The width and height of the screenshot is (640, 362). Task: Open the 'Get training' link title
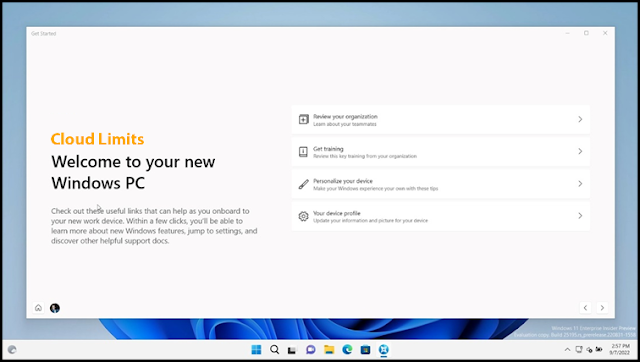click(328, 149)
